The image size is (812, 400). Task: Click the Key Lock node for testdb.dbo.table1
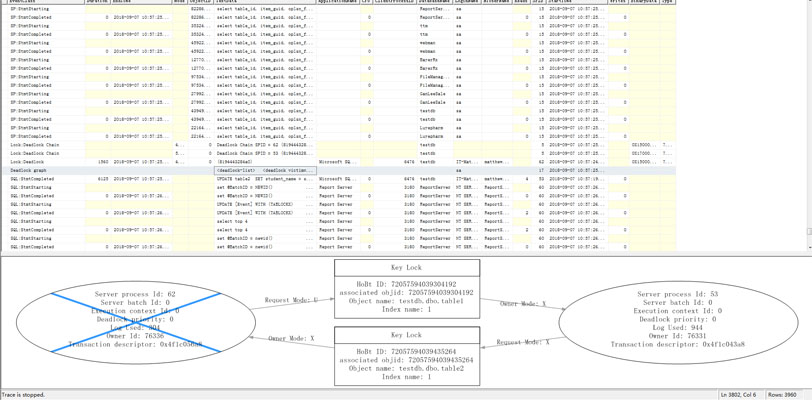point(407,289)
